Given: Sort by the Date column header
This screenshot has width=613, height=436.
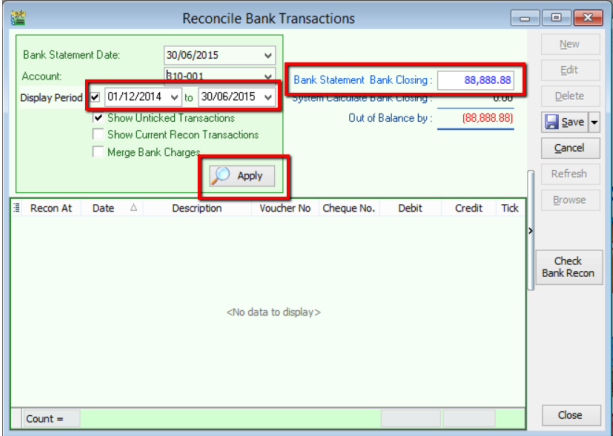Looking at the screenshot, I should coord(104,209).
